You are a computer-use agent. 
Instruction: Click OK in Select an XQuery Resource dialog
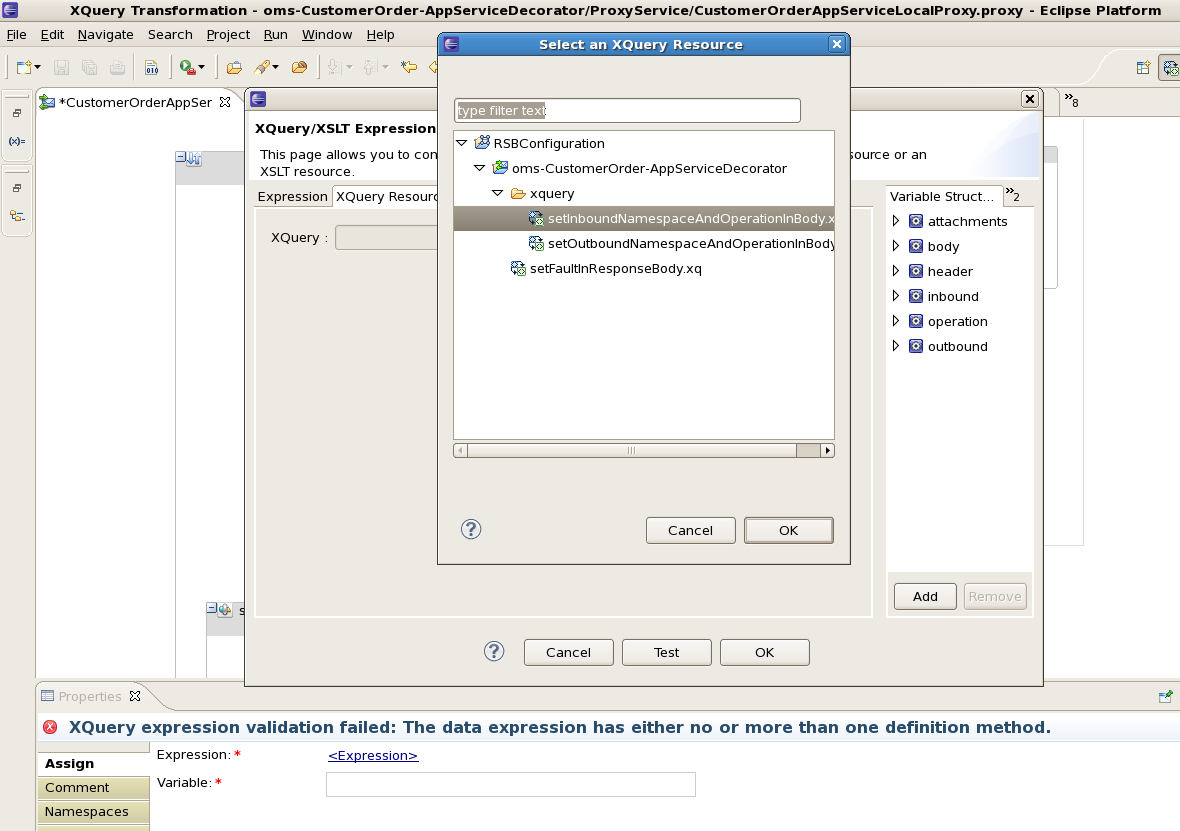click(788, 530)
